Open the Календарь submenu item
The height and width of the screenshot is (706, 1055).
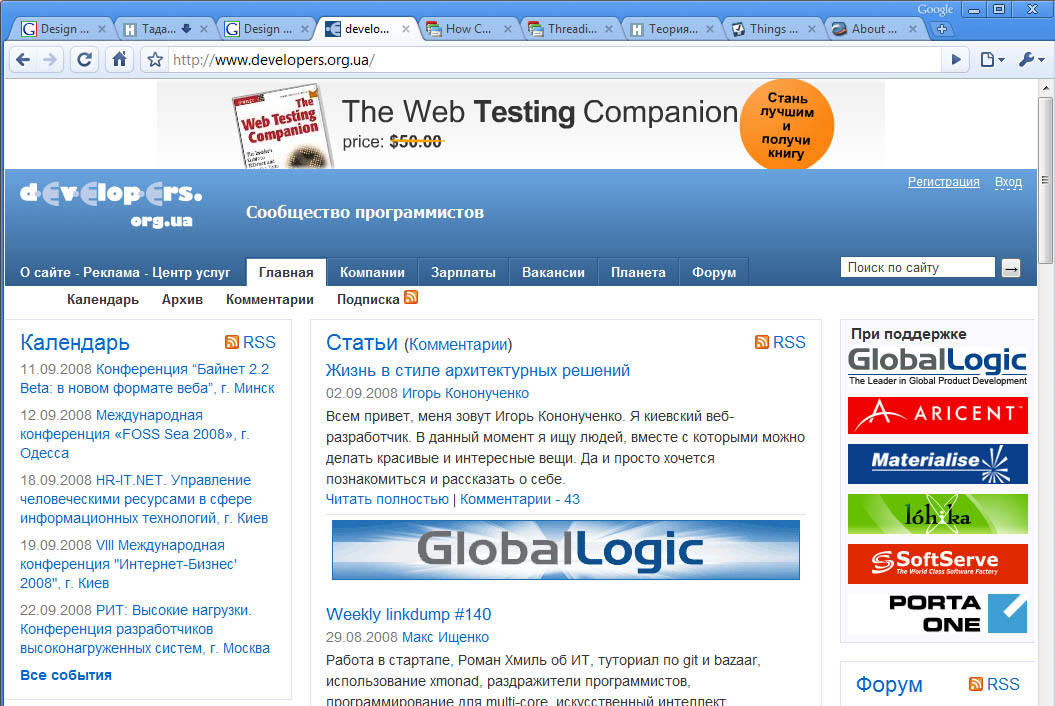point(103,299)
